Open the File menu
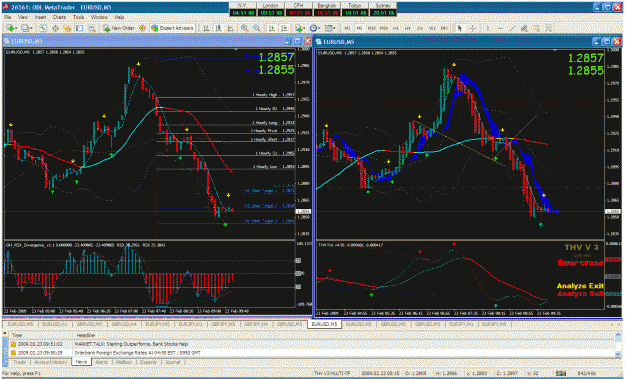This screenshot has width=625, height=379. (x=7, y=18)
